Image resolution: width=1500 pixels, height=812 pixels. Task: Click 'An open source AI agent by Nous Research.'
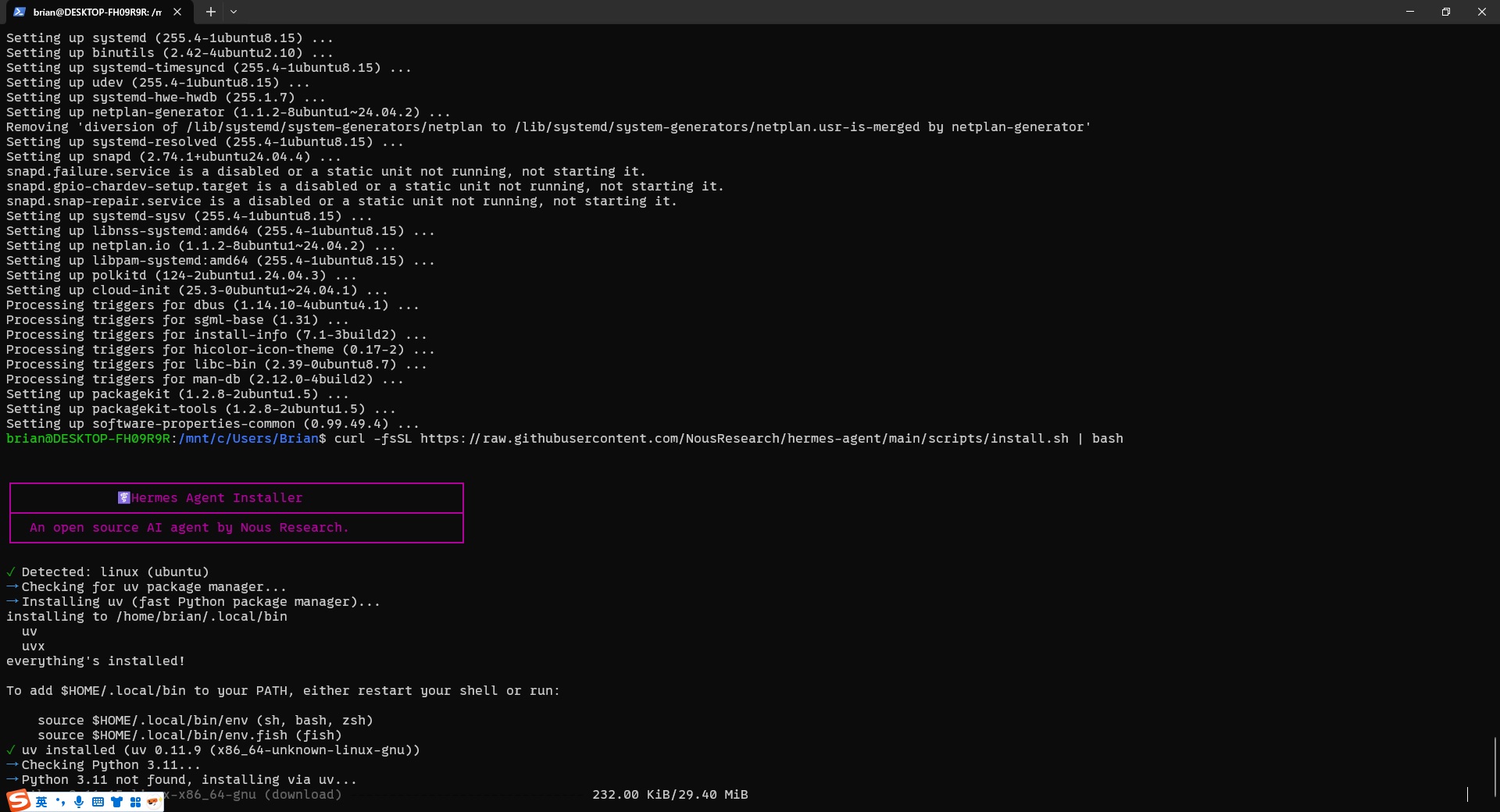[189, 528]
